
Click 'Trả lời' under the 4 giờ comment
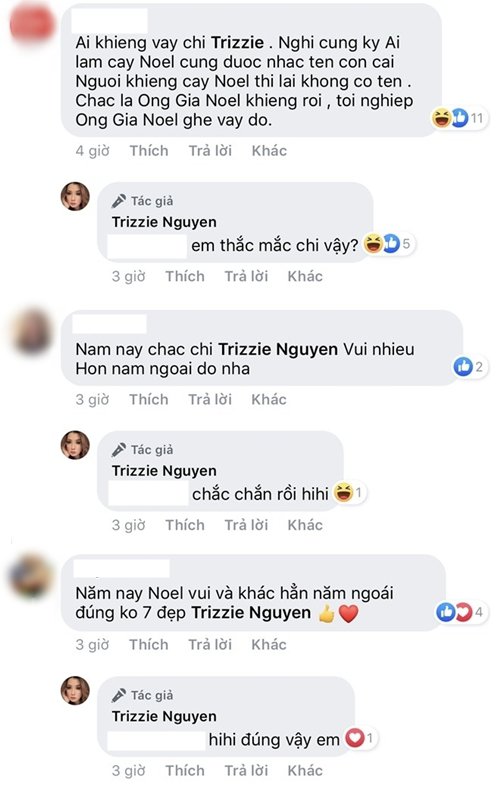click(x=210, y=151)
